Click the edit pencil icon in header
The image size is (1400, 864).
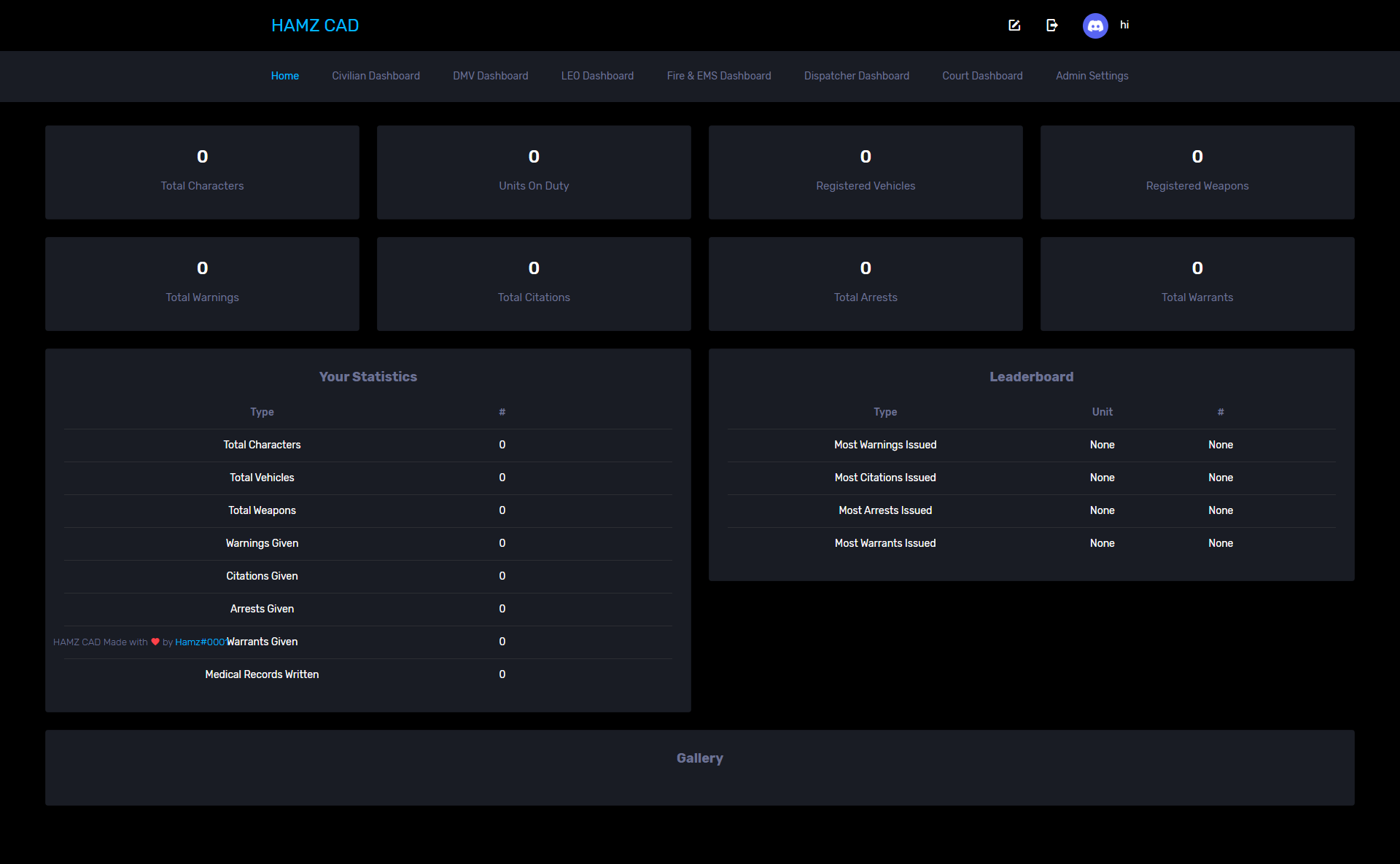(1014, 26)
